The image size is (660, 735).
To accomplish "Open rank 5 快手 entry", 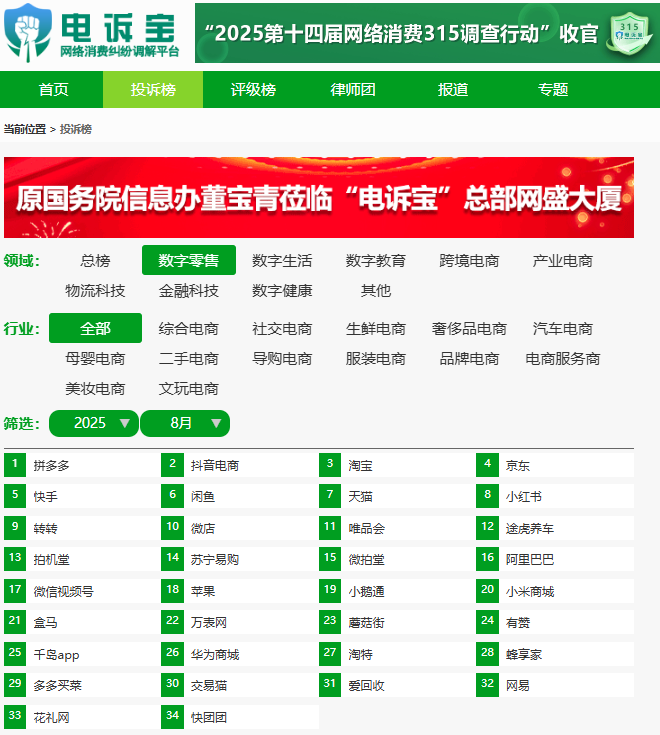I will pyautogui.click(x=81, y=496).
